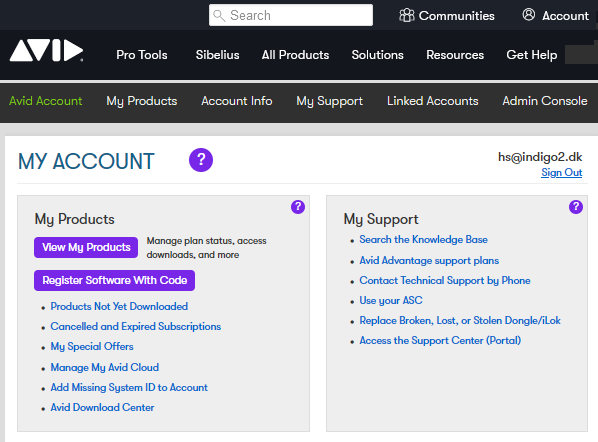Switch to the My Products tab
The height and width of the screenshot is (442, 598).
click(142, 101)
